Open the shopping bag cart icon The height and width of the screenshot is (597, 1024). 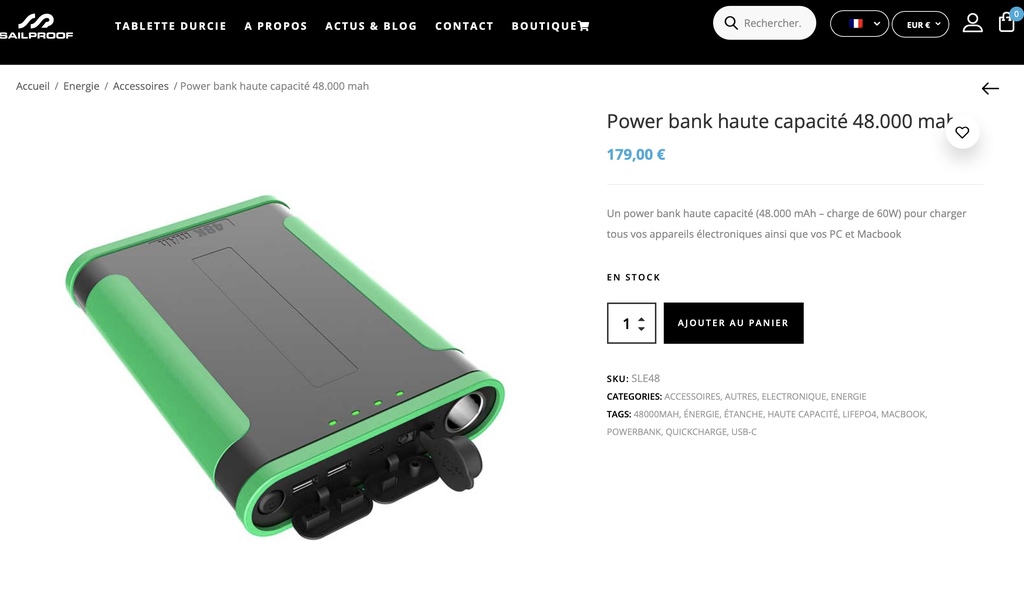1006,23
